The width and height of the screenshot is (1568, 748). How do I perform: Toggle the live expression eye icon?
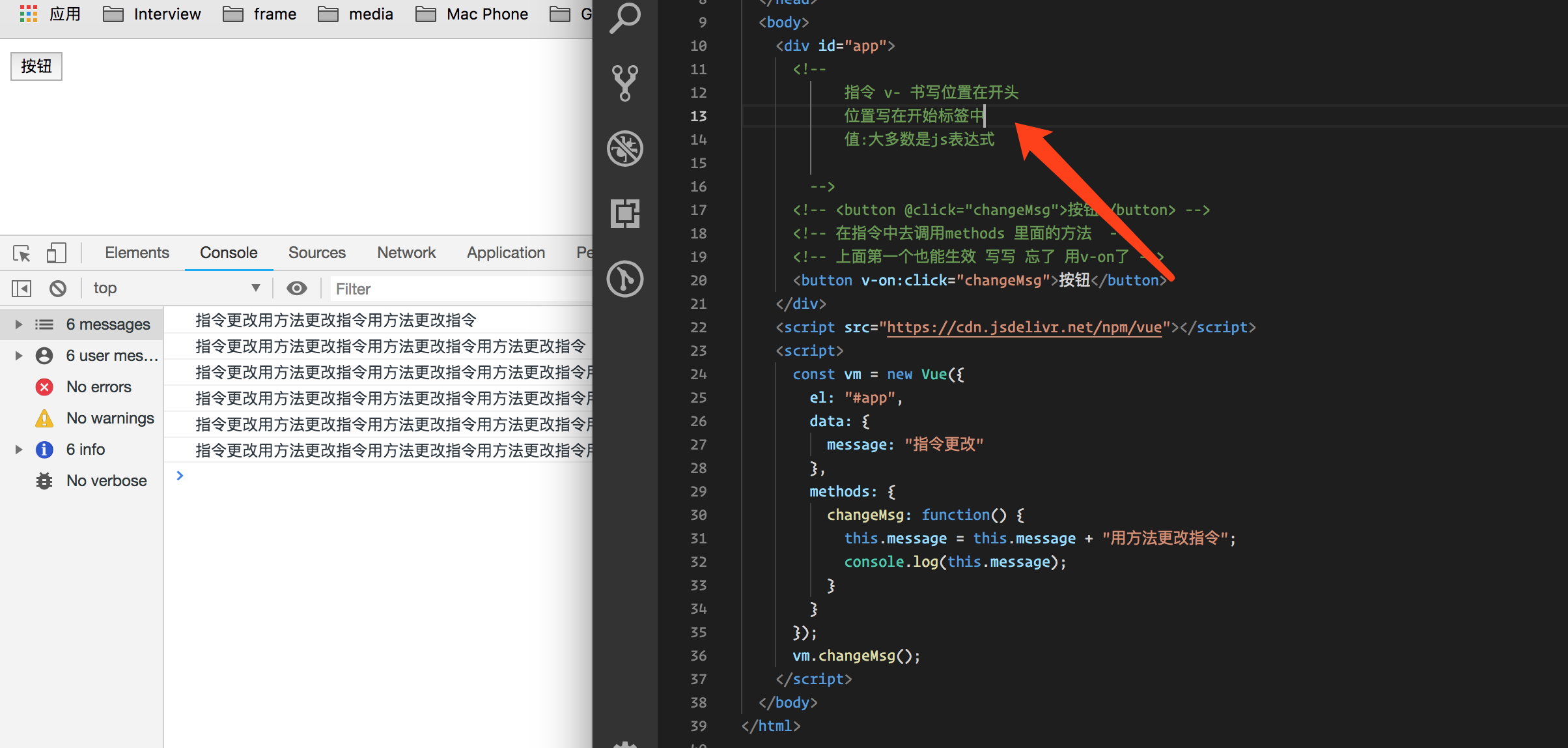point(297,288)
